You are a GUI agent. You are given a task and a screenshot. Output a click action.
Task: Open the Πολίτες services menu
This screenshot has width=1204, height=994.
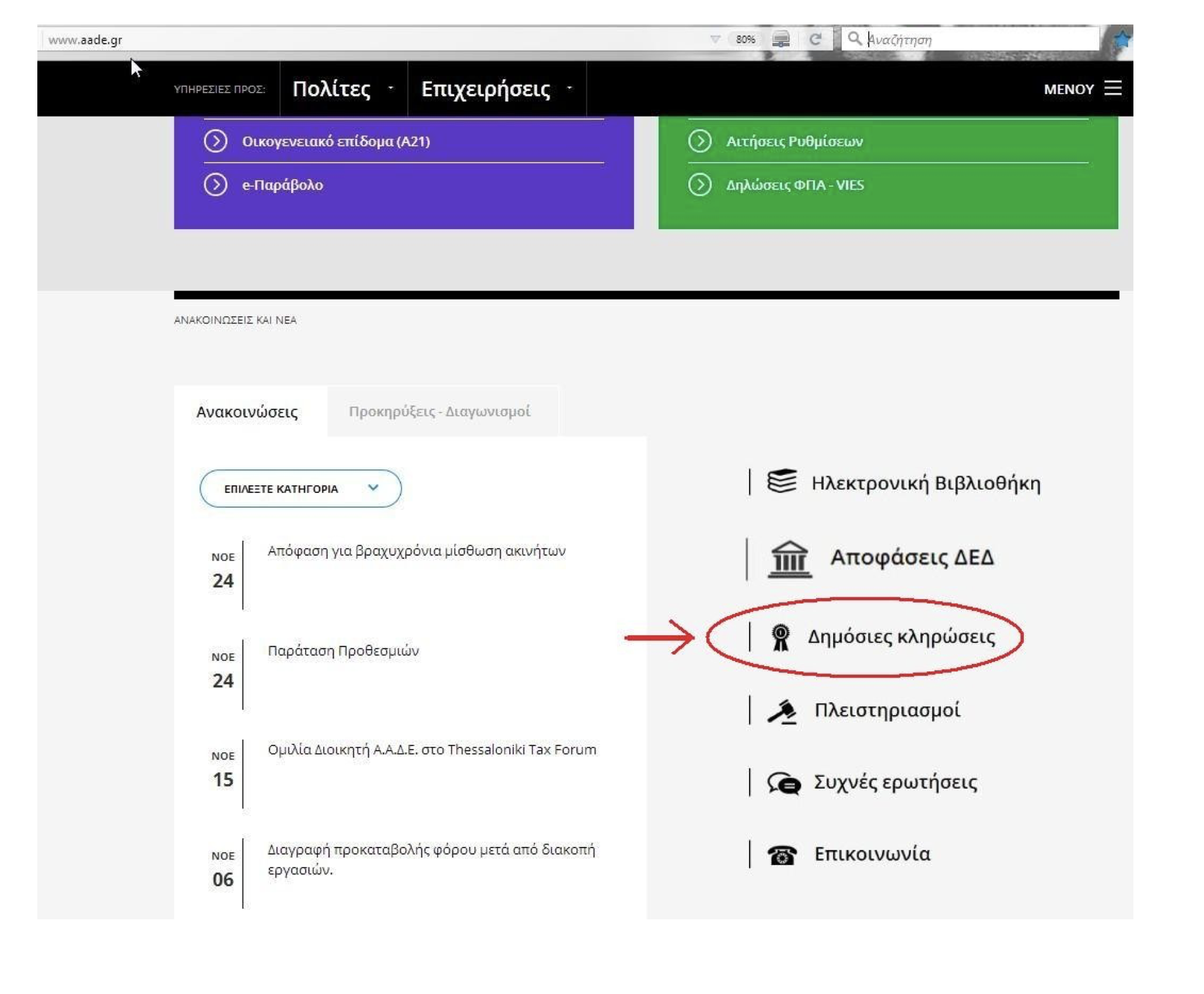point(331,89)
